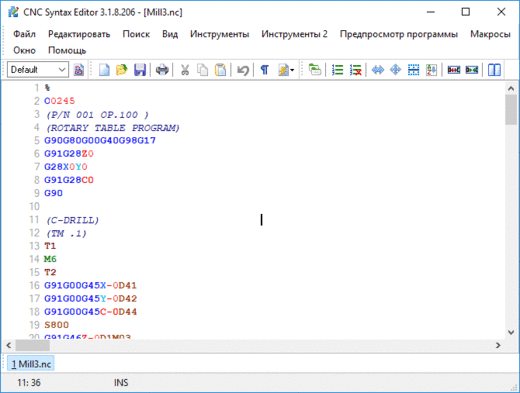Open the Предпросмотр программы menu
The height and width of the screenshot is (393, 520).
pyautogui.click(x=399, y=34)
